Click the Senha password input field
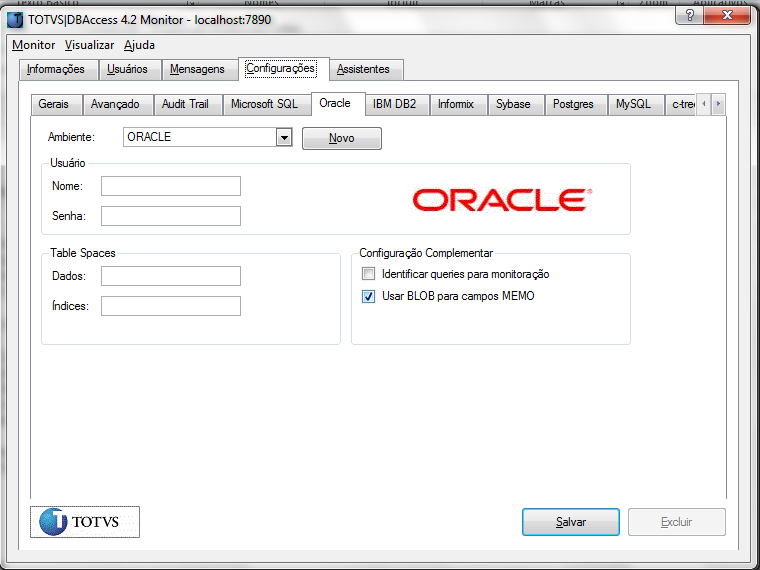Screen dimensions: 760x570 [x=171, y=216]
